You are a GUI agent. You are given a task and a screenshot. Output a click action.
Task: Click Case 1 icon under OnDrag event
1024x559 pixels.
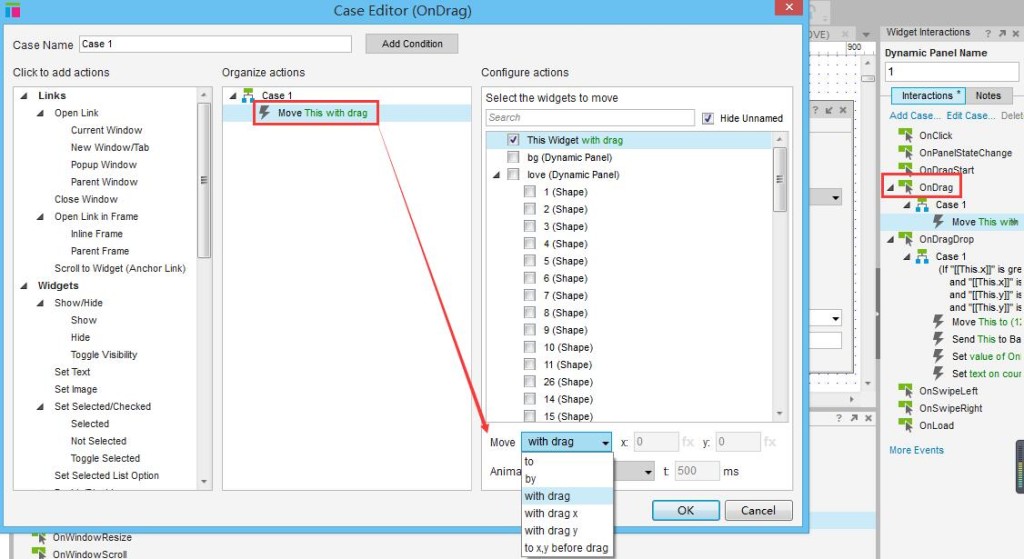point(921,204)
